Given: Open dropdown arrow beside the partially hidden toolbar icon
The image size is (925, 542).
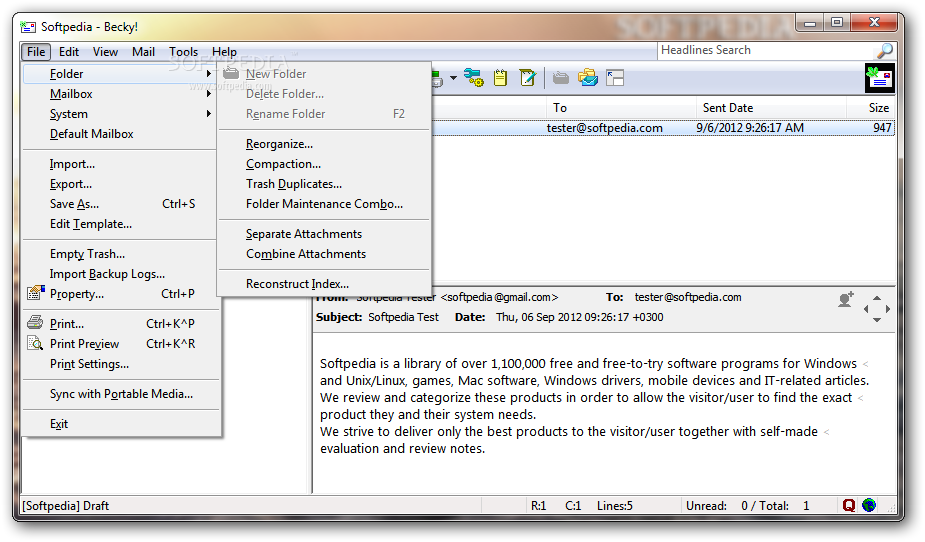Looking at the screenshot, I should [453, 78].
